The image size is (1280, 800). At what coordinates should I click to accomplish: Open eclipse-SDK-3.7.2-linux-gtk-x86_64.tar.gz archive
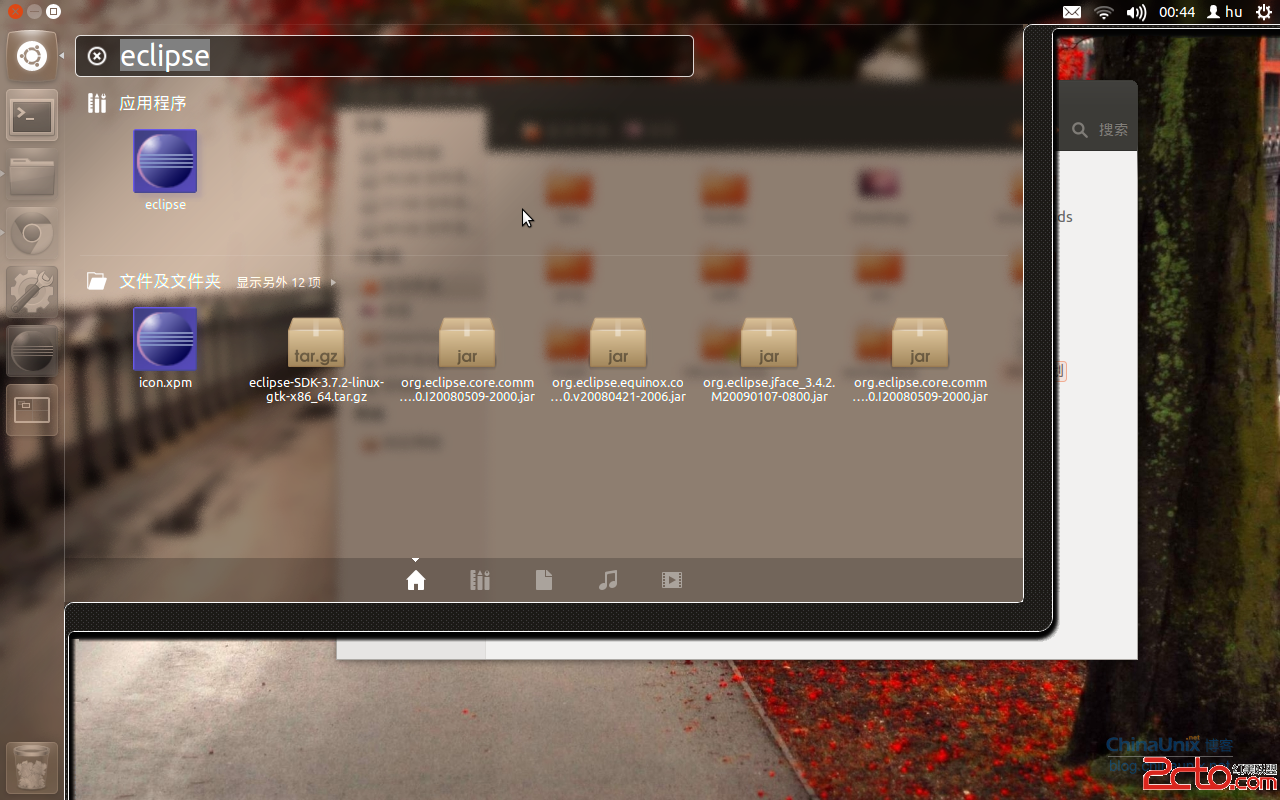point(316,361)
